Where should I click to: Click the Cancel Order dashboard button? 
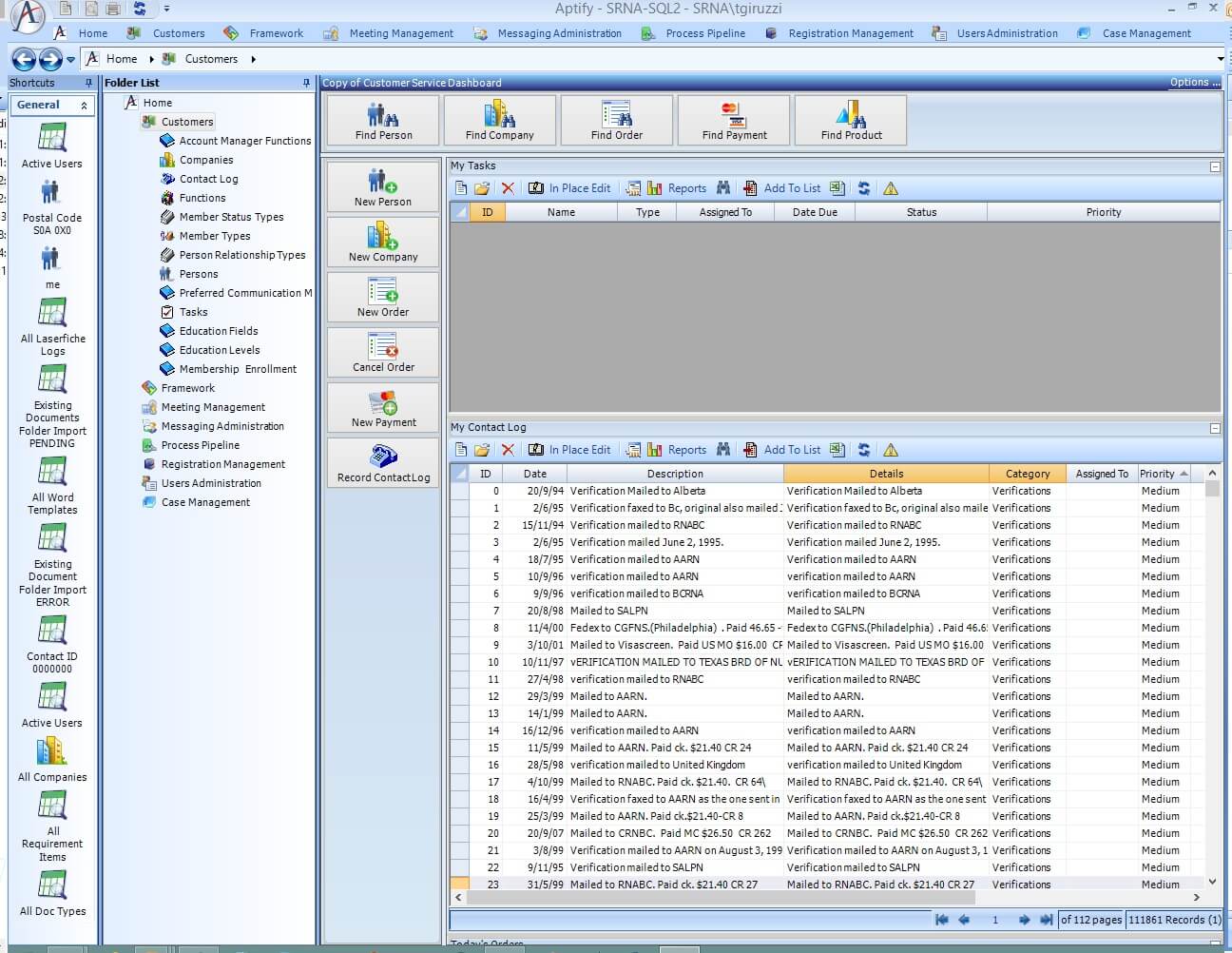pos(383,352)
